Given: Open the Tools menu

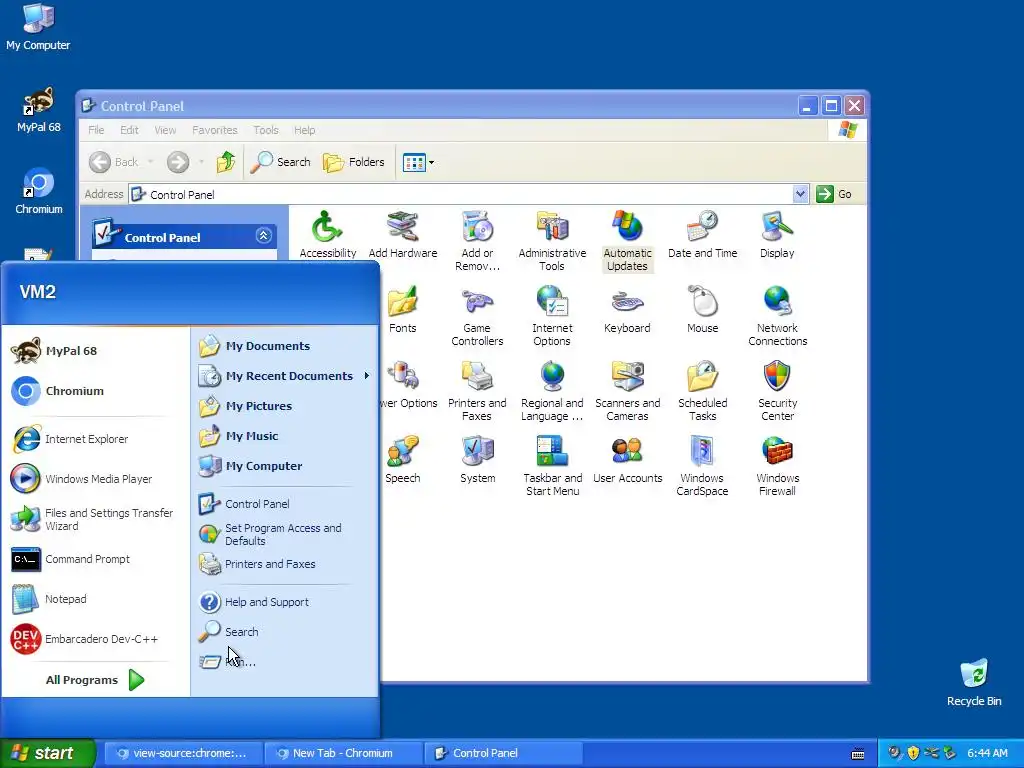Looking at the screenshot, I should (266, 130).
